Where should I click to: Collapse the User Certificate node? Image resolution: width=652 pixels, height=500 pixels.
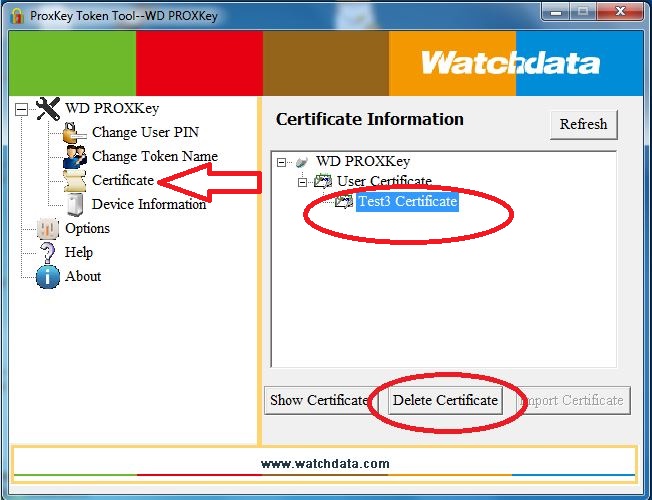pyautogui.click(x=303, y=182)
